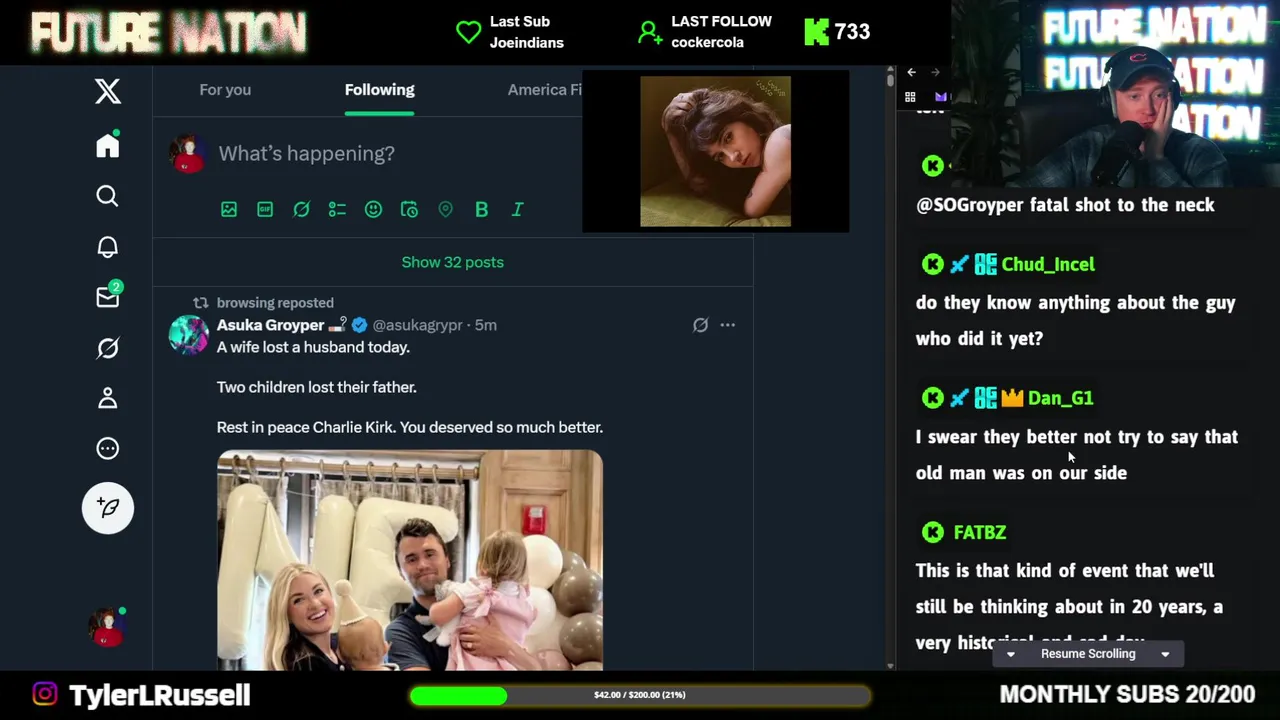Click Grok enhance icon in composer

[x=301, y=209]
